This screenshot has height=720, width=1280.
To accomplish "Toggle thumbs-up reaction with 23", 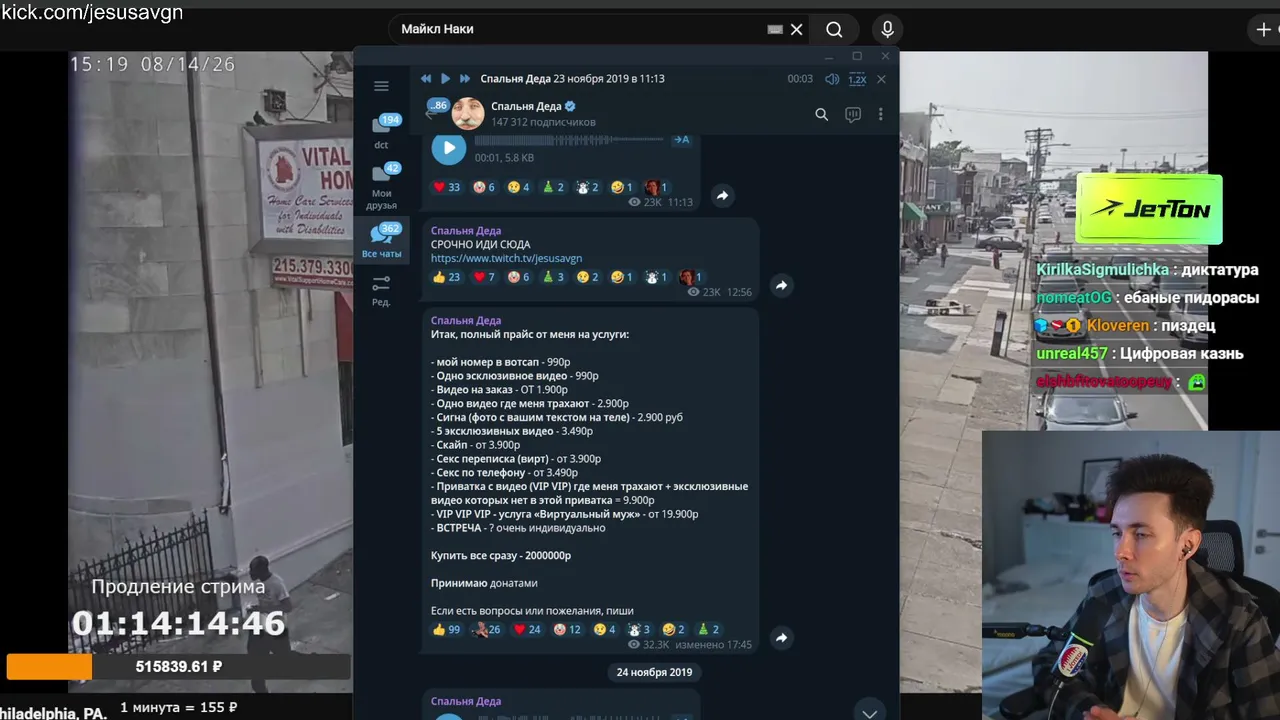I will (446, 277).
